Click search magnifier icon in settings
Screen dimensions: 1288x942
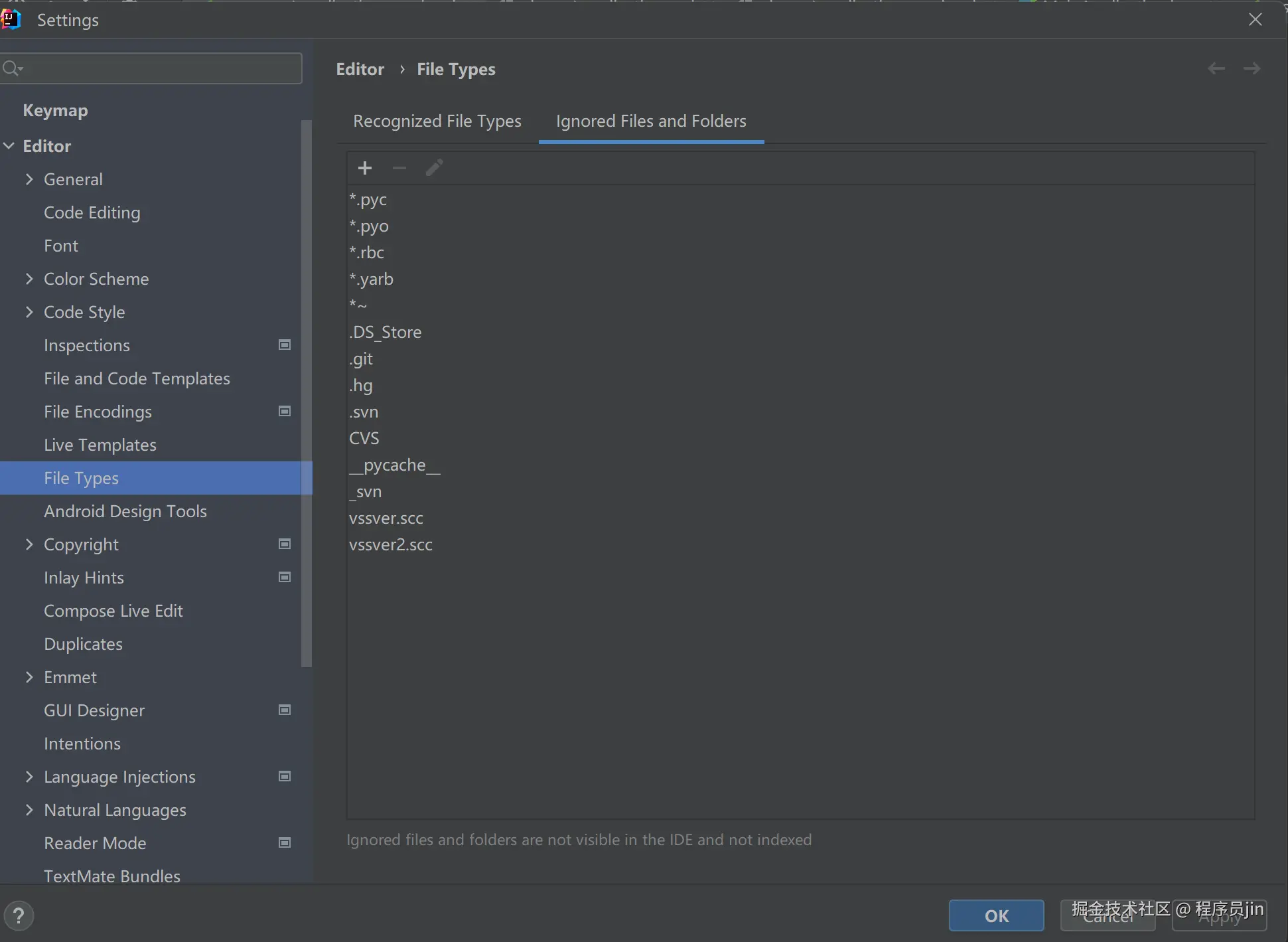pyautogui.click(x=11, y=68)
